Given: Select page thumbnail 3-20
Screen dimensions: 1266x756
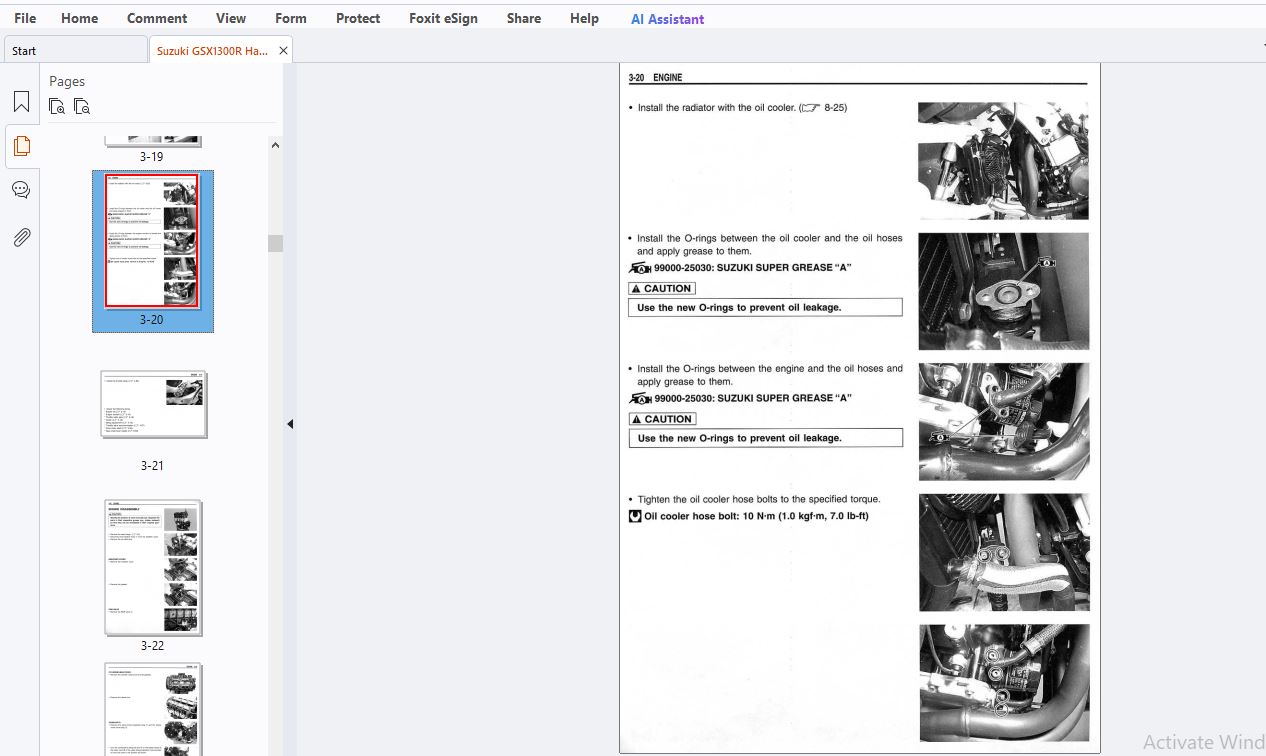Looking at the screenshot, I should click(152, 241).
